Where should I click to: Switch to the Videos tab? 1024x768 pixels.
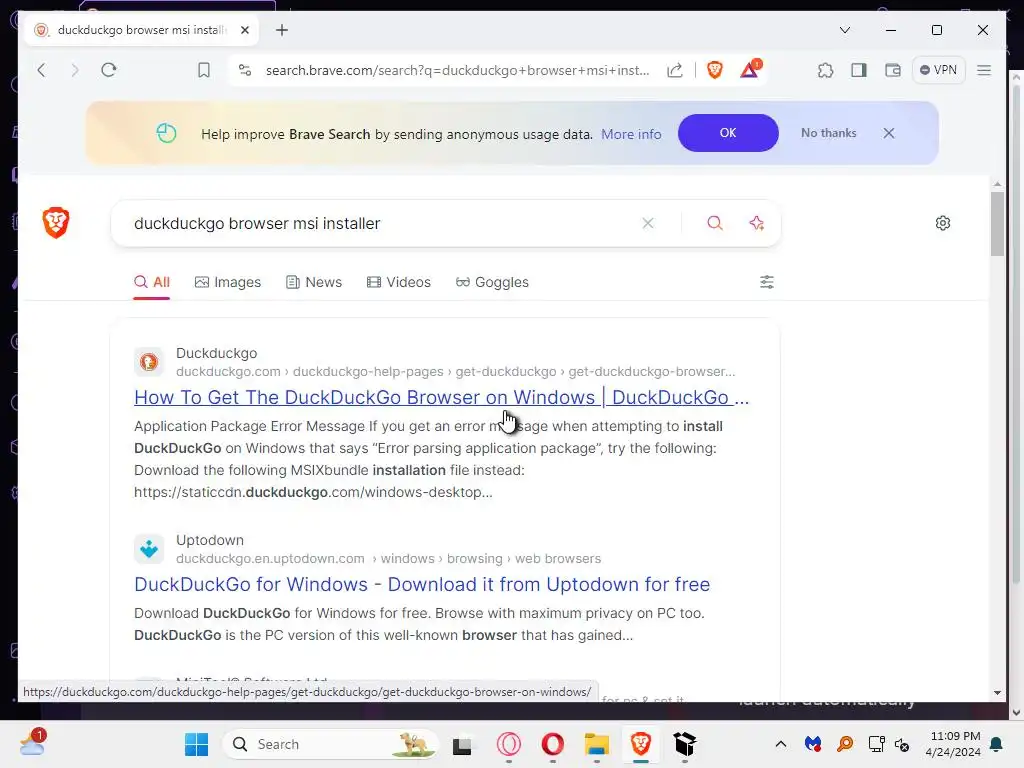[x=399, y=282]
